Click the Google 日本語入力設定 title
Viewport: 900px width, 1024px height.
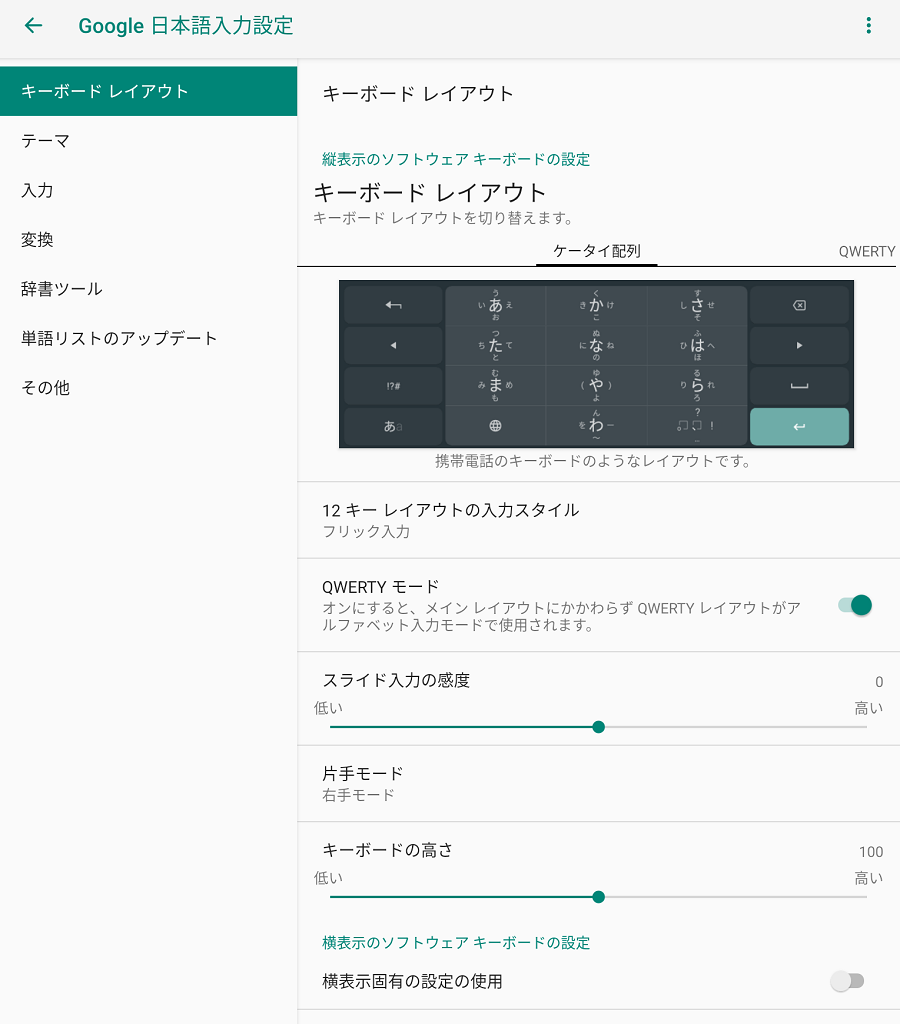click(185, 25)
